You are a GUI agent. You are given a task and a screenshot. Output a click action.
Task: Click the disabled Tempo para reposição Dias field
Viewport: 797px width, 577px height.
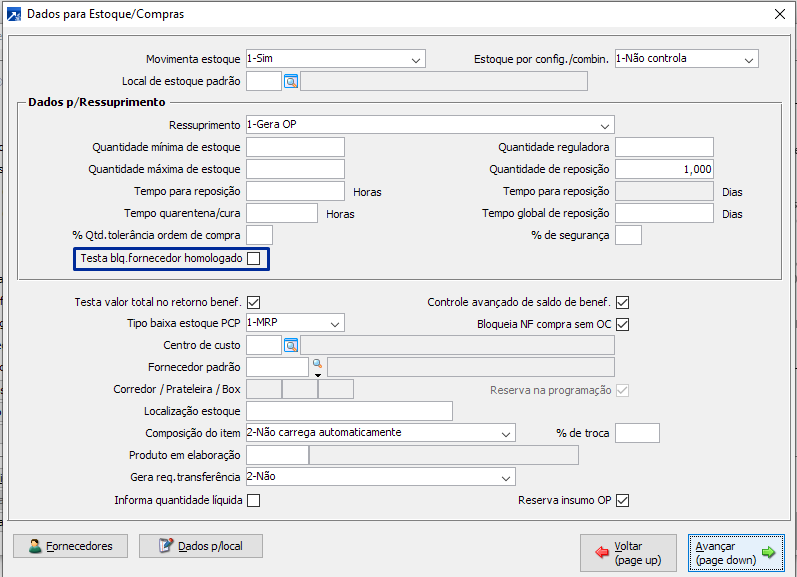[664, 191]
